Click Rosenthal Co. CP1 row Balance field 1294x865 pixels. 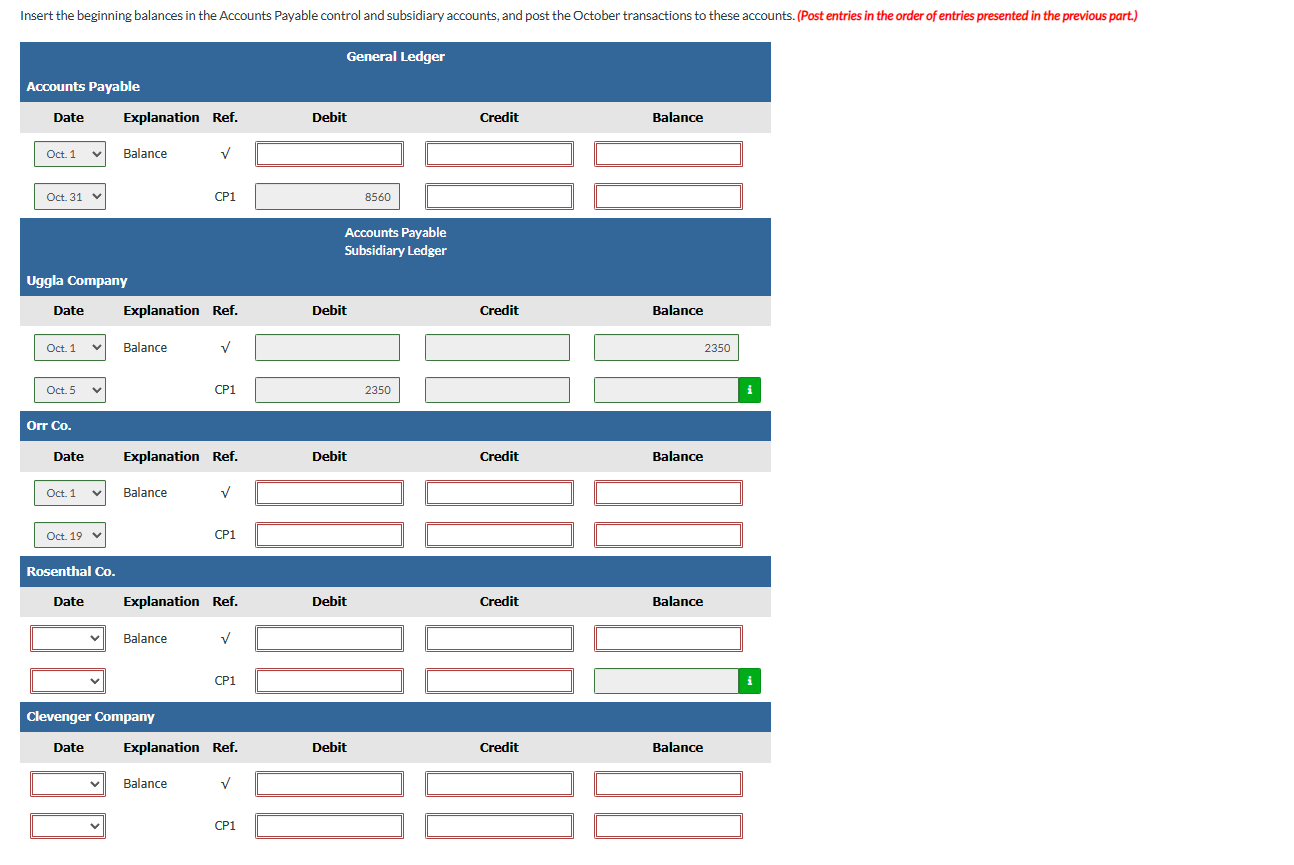[666, 681]
